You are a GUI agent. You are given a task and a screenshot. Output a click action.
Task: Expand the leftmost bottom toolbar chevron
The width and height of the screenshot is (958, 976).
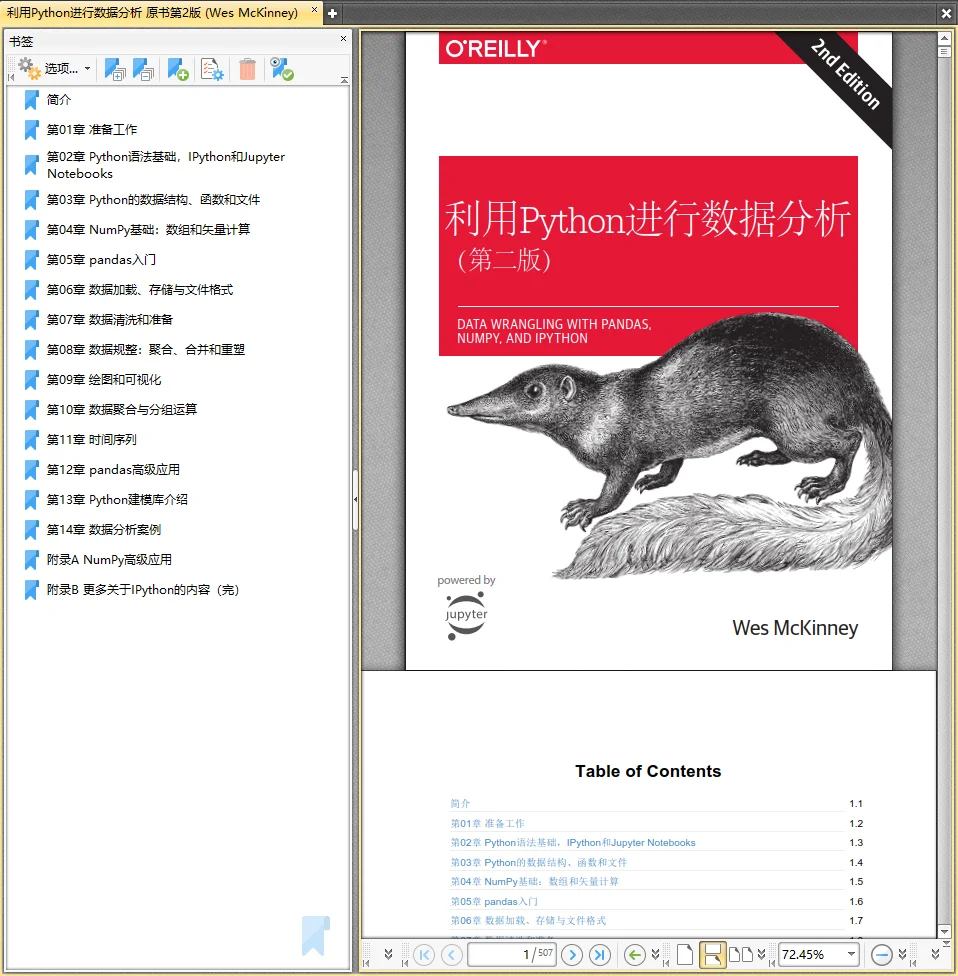(x=388, y=954)
